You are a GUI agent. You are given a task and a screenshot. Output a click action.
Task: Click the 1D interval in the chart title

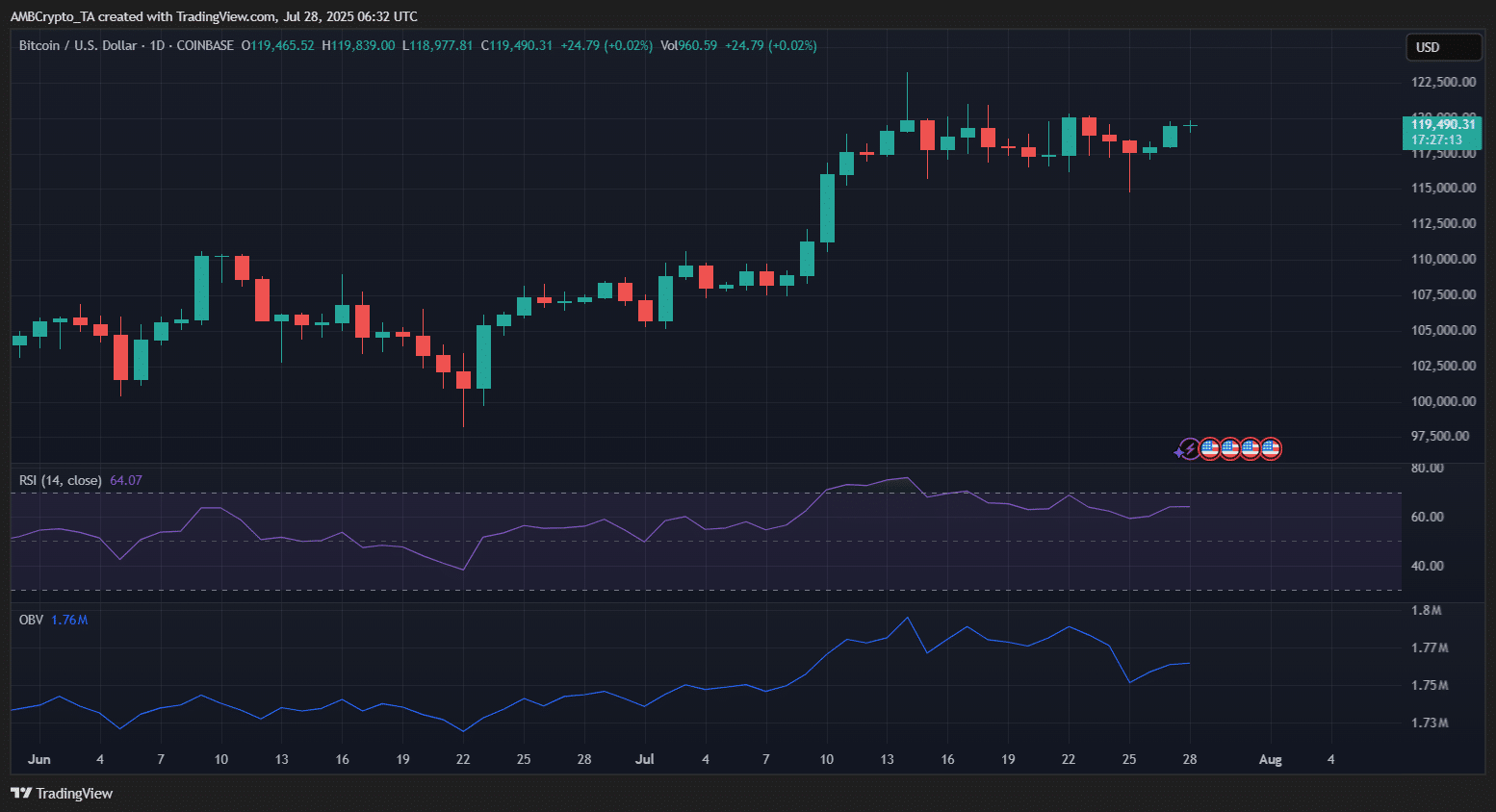(x=158, y=45)
